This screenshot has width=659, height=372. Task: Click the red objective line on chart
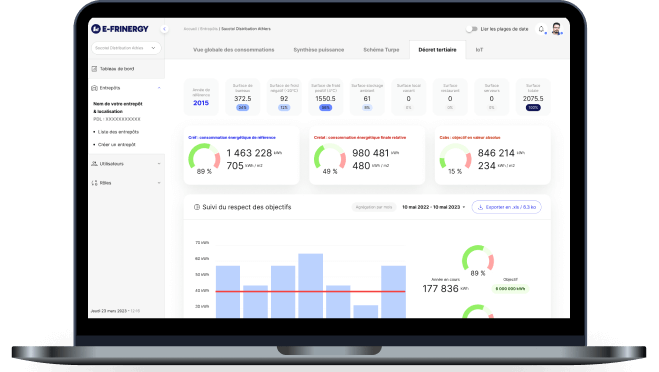[310, 291]
